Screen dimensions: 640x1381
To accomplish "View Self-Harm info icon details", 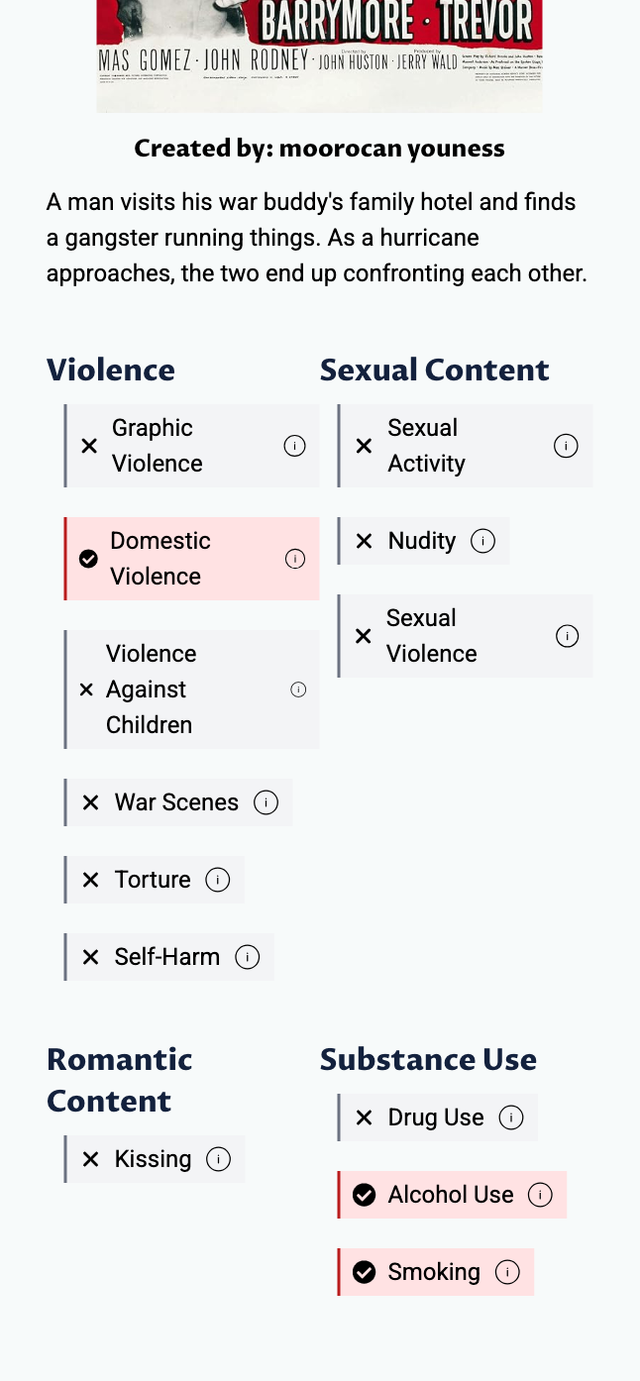I will (x=247, y=957).
